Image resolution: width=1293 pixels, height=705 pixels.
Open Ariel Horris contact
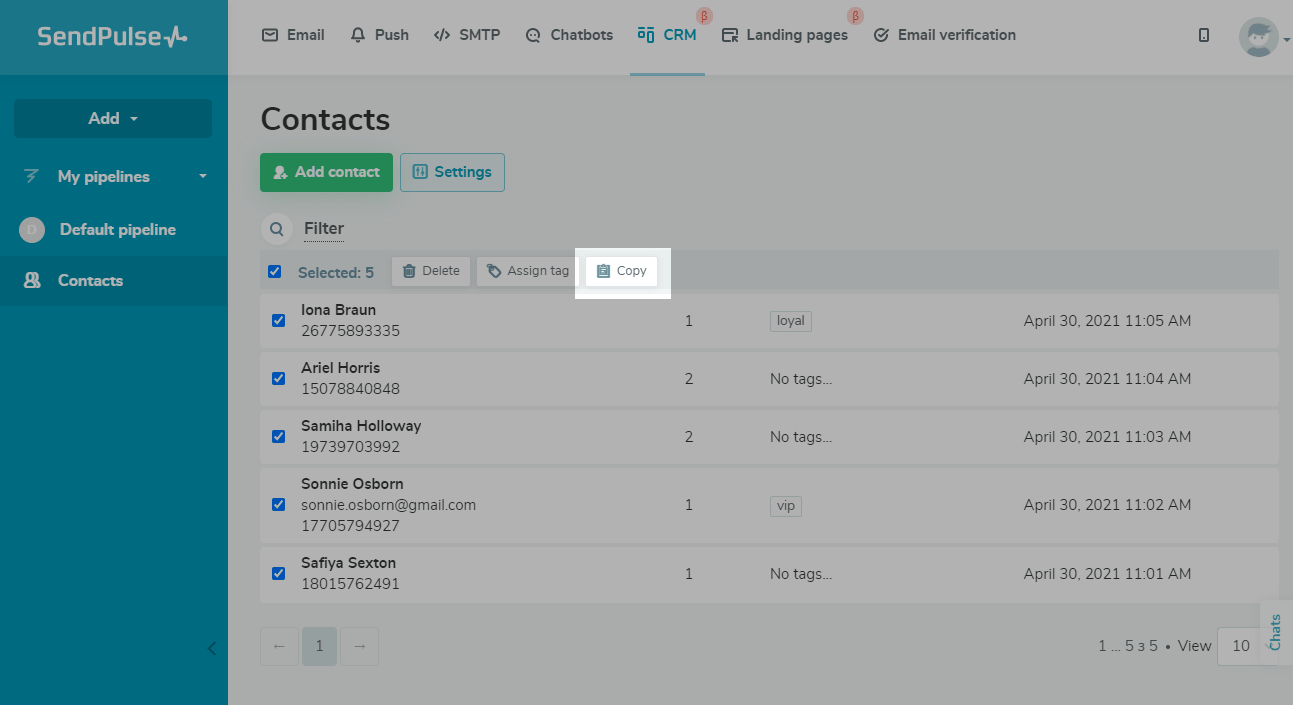point(341,368)
